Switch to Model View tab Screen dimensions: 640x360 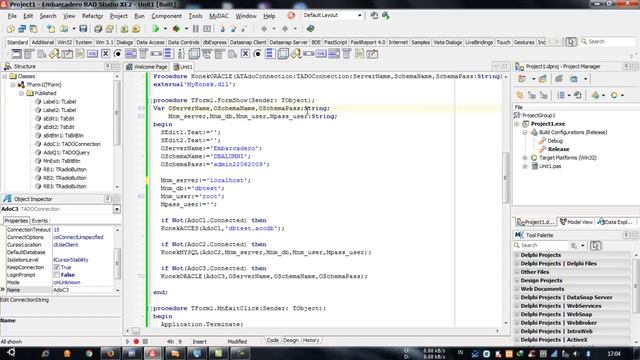coord(576,222)
